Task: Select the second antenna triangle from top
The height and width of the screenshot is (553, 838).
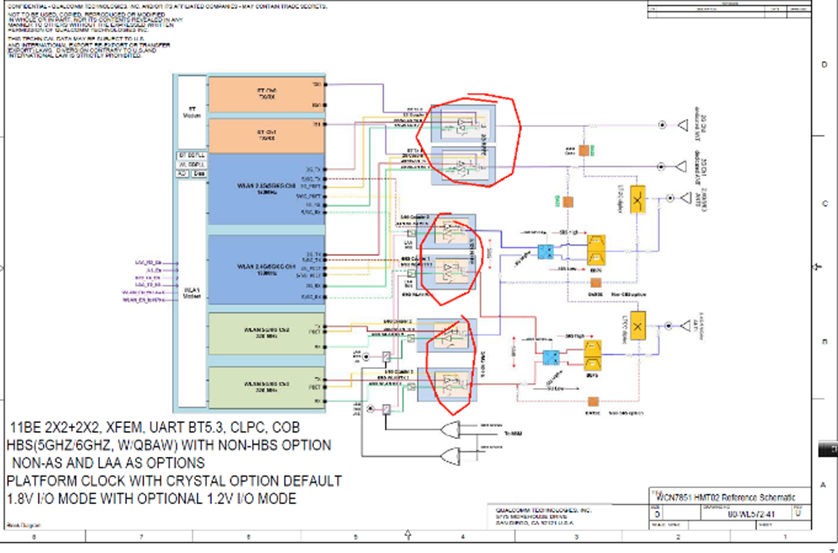Action: coord(681,166)
